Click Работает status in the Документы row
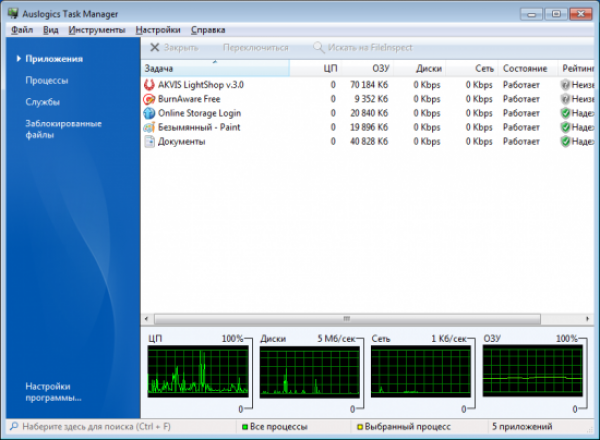 [521, 142]
